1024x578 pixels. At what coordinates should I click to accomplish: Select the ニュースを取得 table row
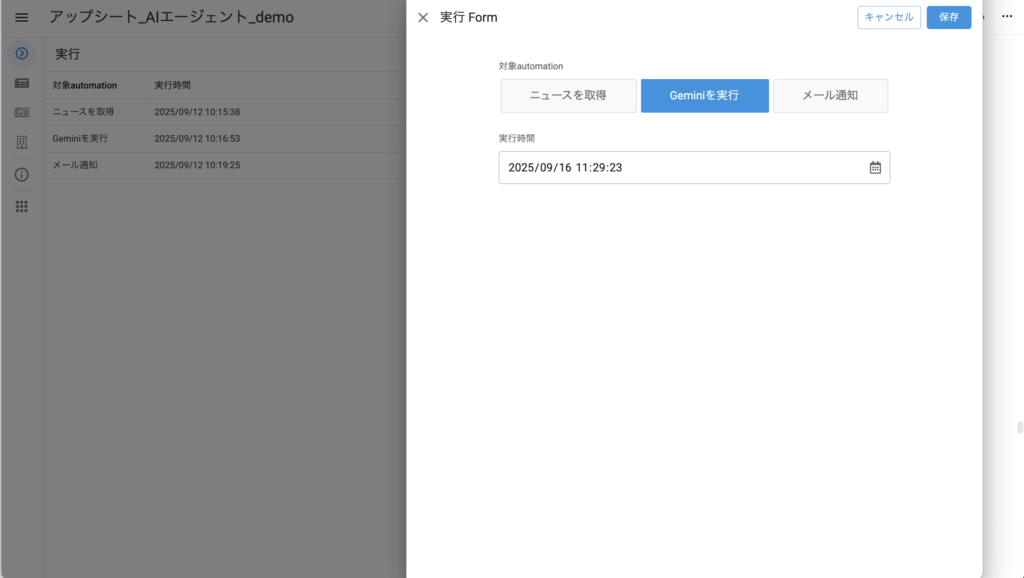point(225,112)
